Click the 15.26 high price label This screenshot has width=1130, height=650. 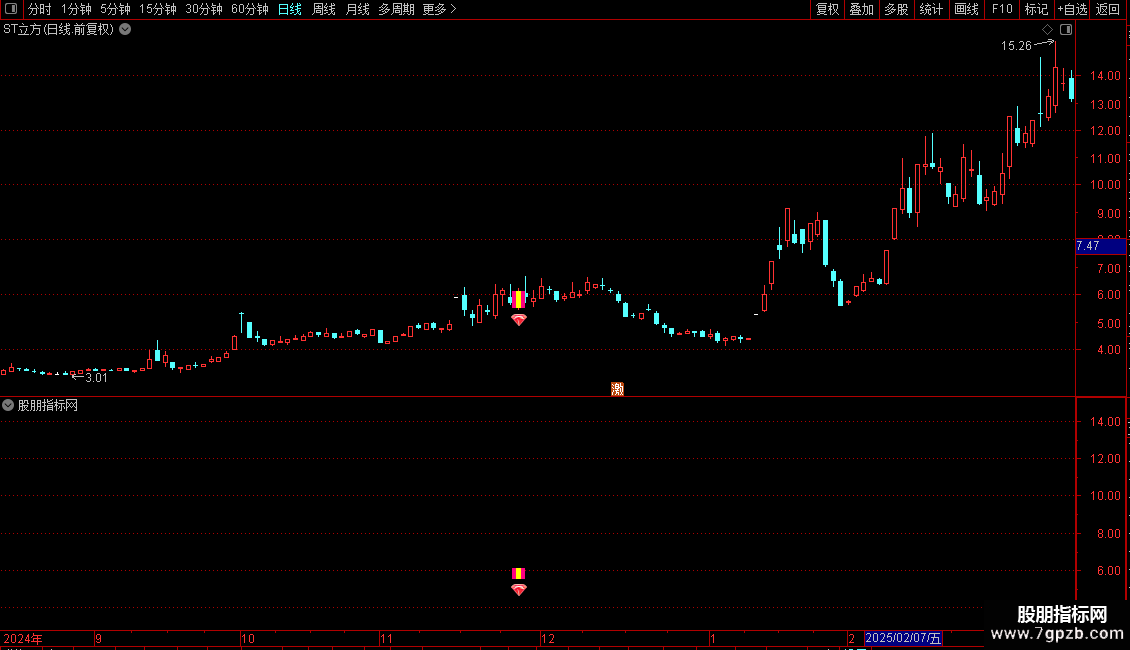pyautogui.click(x=1016, y=46)
